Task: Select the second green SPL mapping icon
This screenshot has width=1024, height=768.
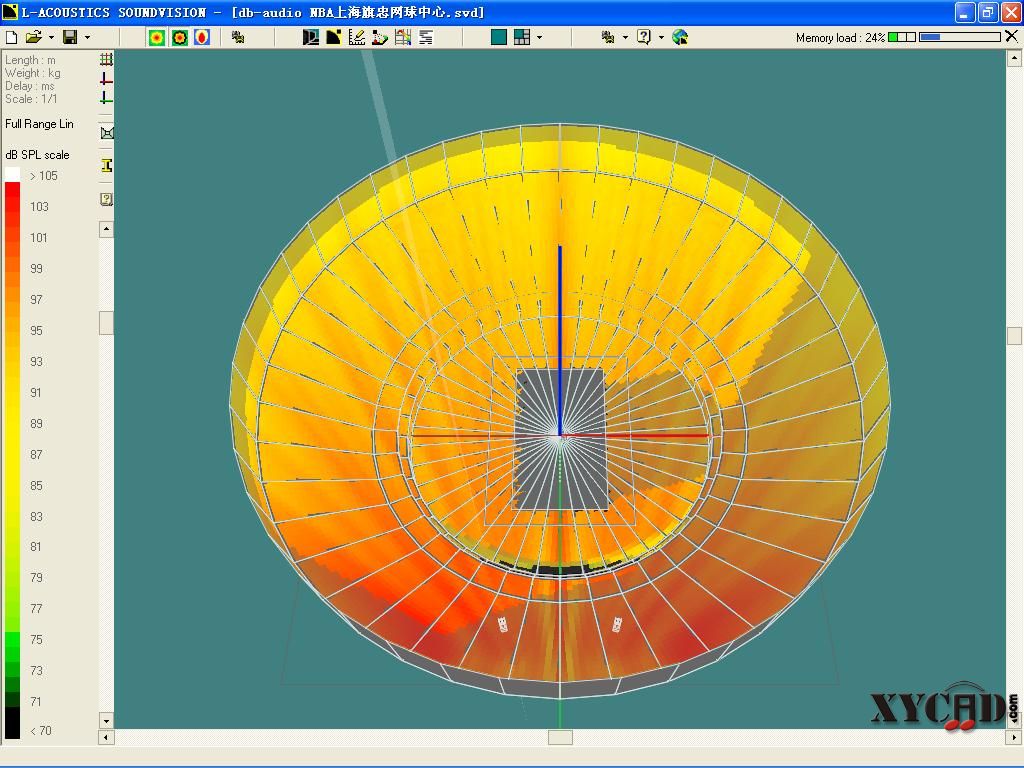Action: click(x=180, y=37)
